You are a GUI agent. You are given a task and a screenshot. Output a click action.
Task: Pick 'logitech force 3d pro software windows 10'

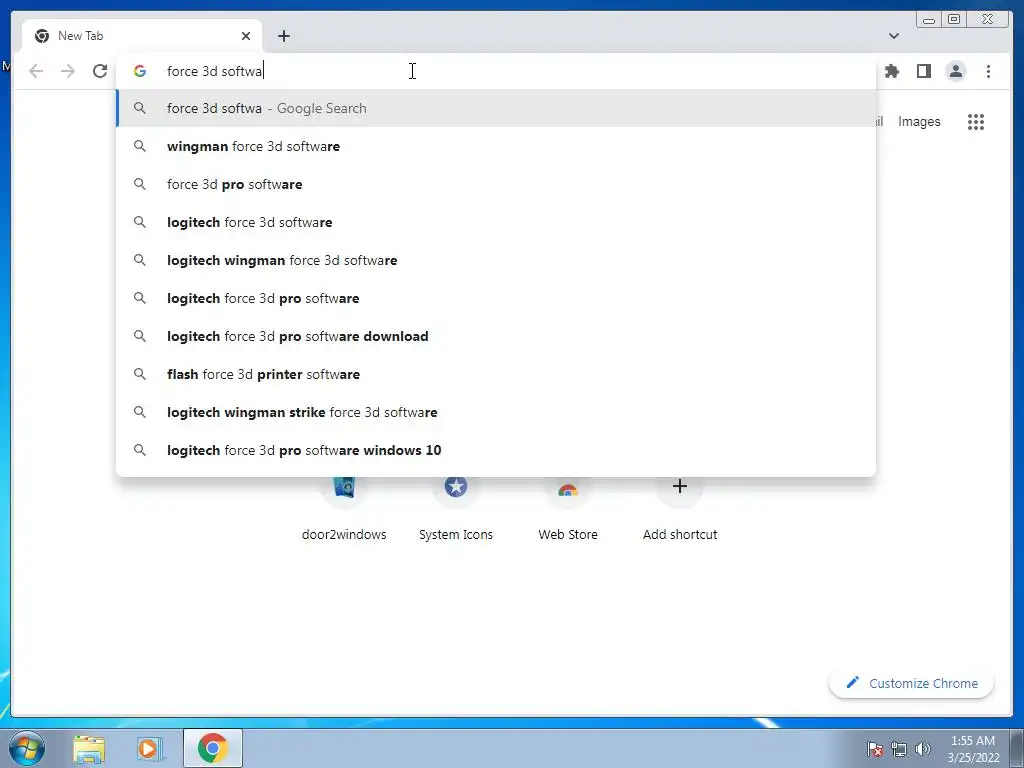[496, 450]
